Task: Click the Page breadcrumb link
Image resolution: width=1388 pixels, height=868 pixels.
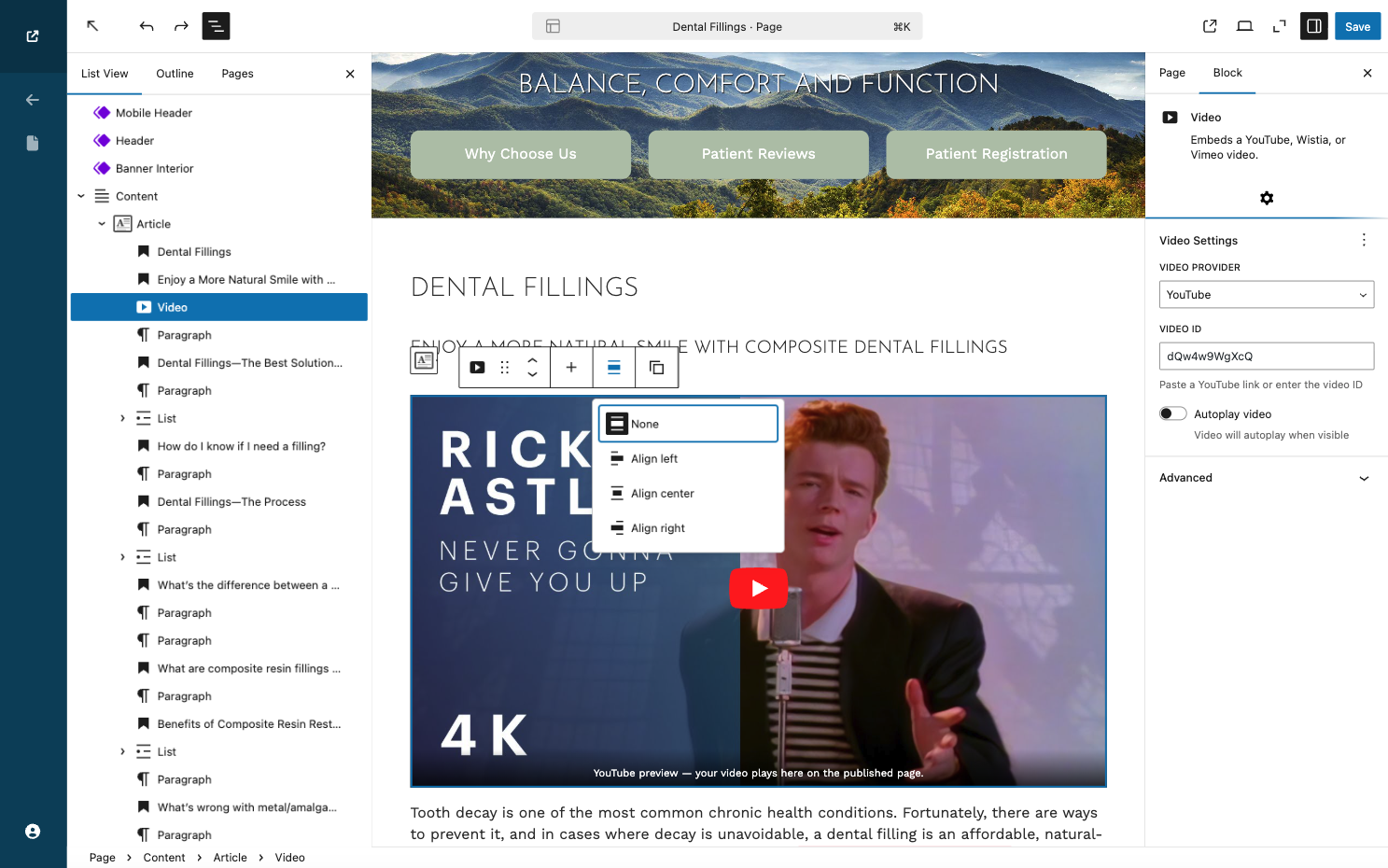Action: pyautogui.click(x=103, y=858)
